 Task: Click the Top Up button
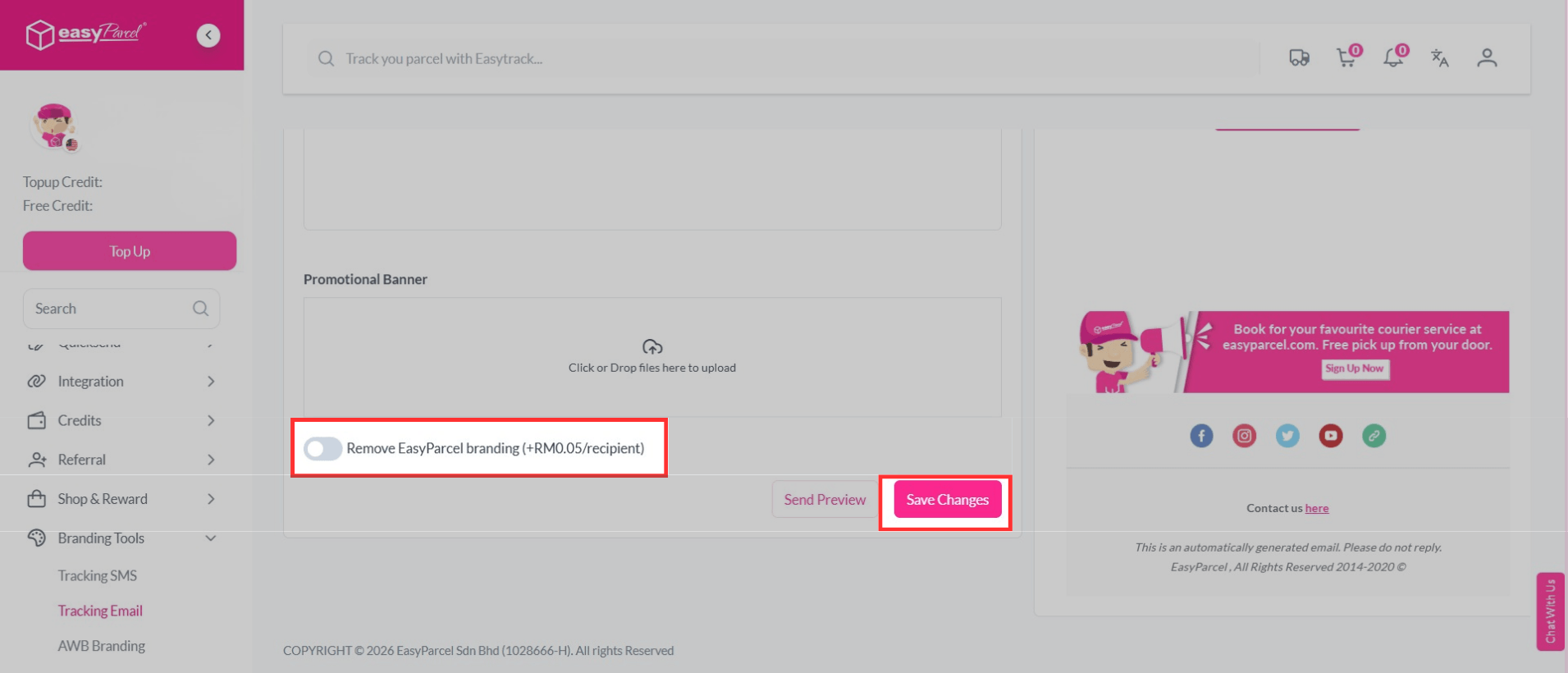pos(130,251)
